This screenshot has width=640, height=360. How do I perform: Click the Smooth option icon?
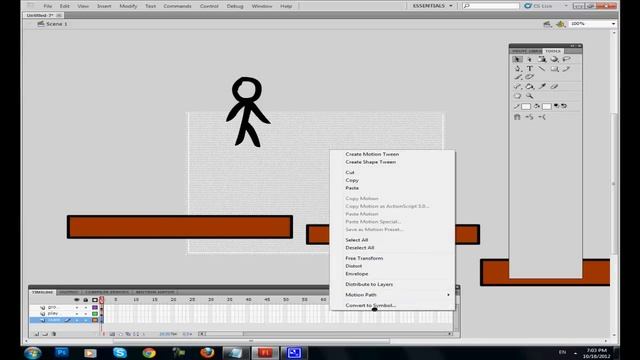[529, 117]
